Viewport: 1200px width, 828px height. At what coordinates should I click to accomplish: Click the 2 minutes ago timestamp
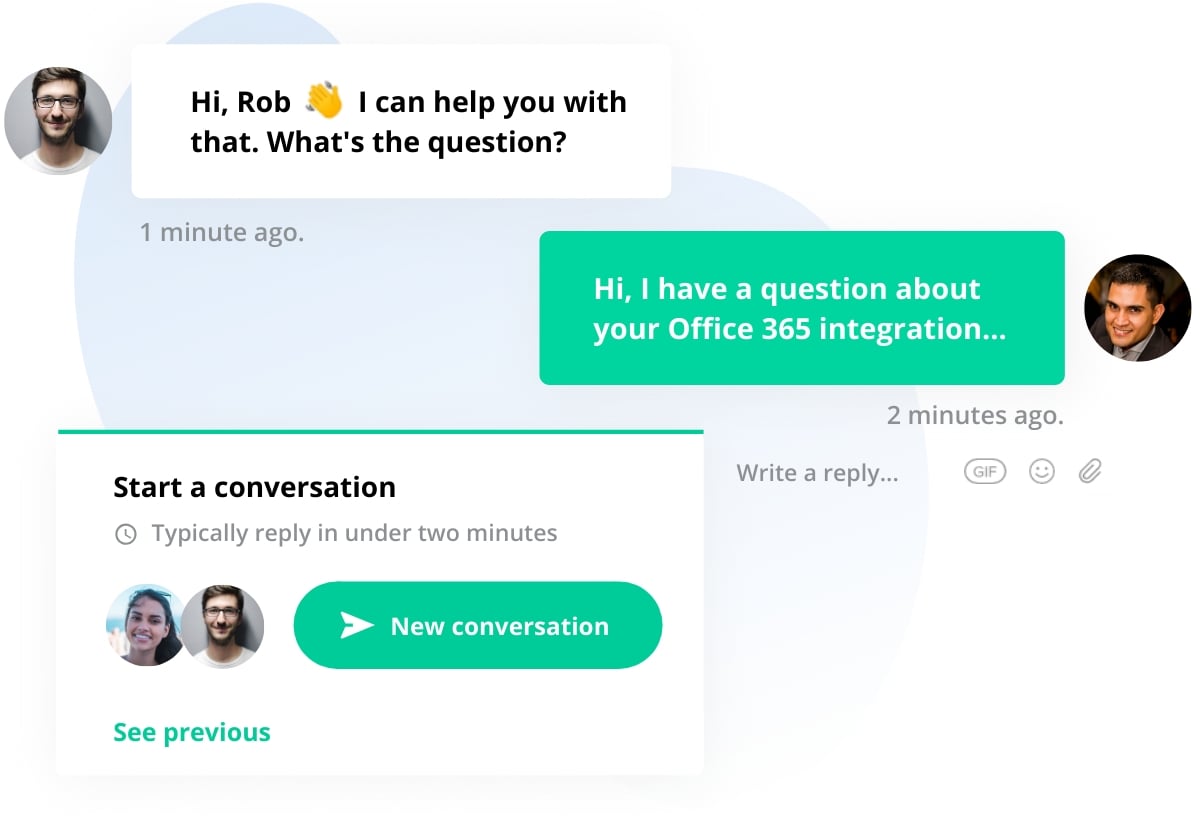(x=975, y=414)
